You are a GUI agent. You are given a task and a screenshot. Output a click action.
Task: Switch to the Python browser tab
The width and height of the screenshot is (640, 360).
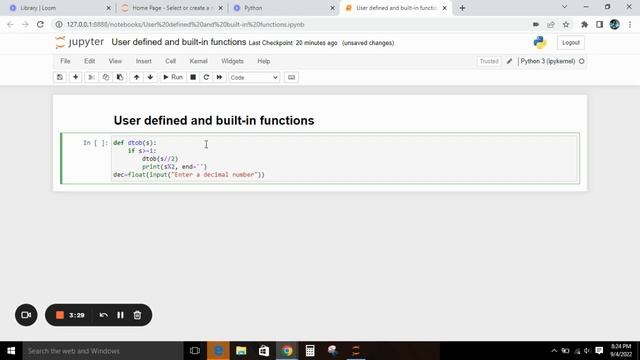point(282,8)
